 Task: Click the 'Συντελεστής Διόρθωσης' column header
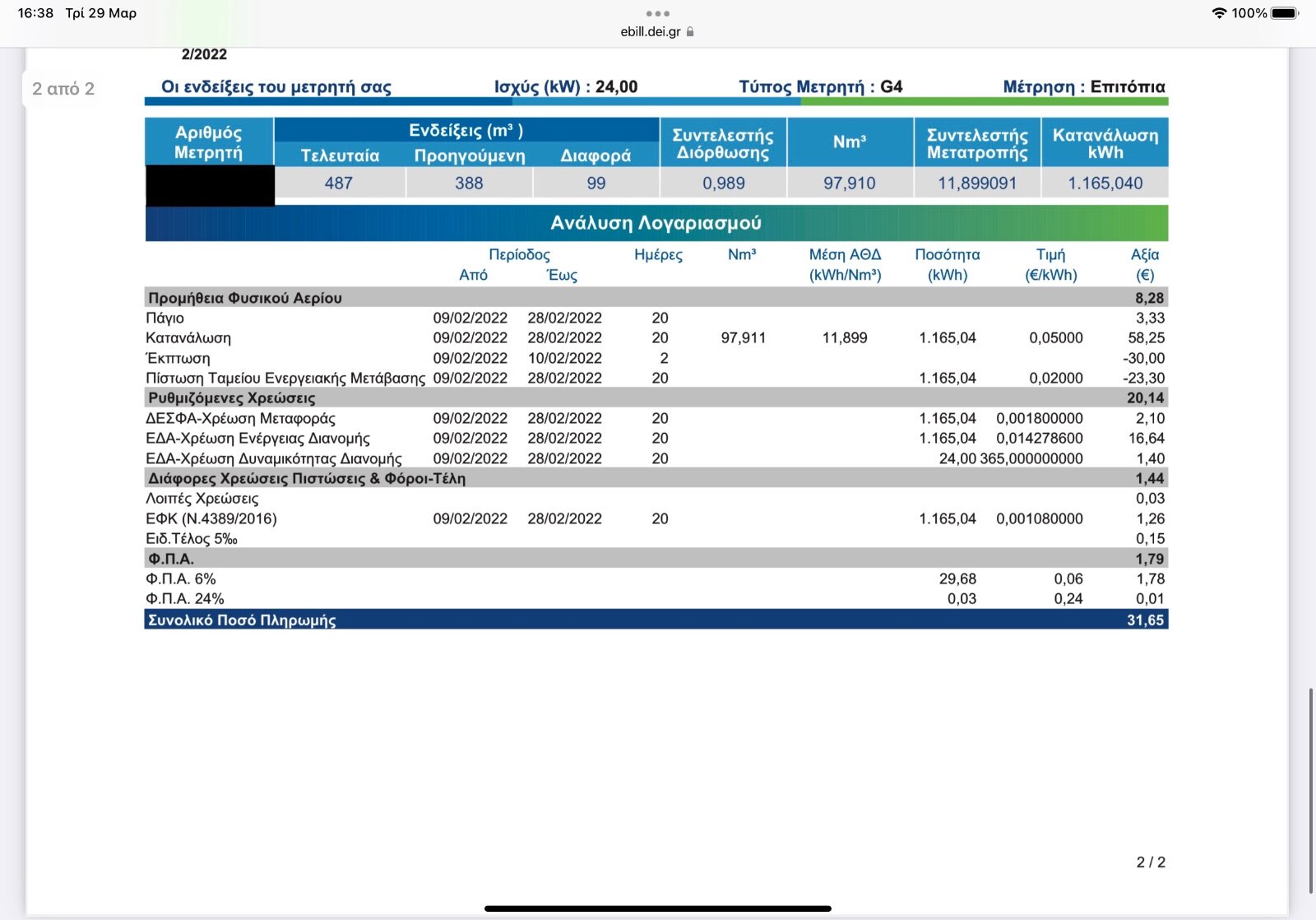[723, 143]
